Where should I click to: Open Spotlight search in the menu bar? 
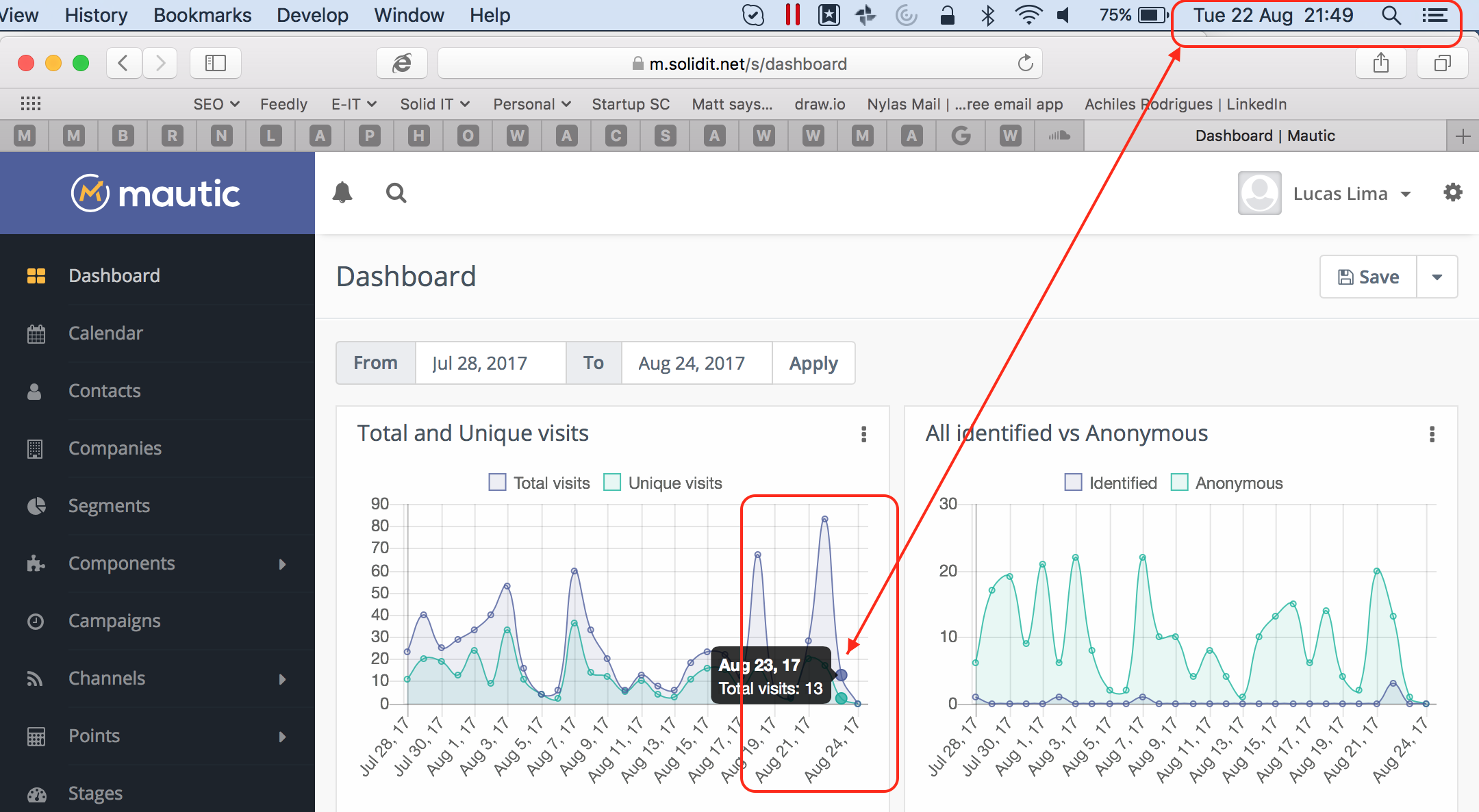[x=1391, y=14]
